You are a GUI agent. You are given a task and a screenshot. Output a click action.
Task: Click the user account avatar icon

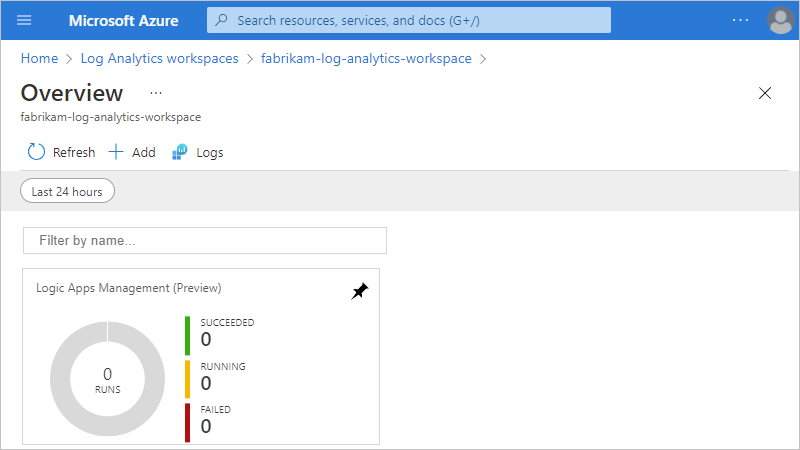780,20
